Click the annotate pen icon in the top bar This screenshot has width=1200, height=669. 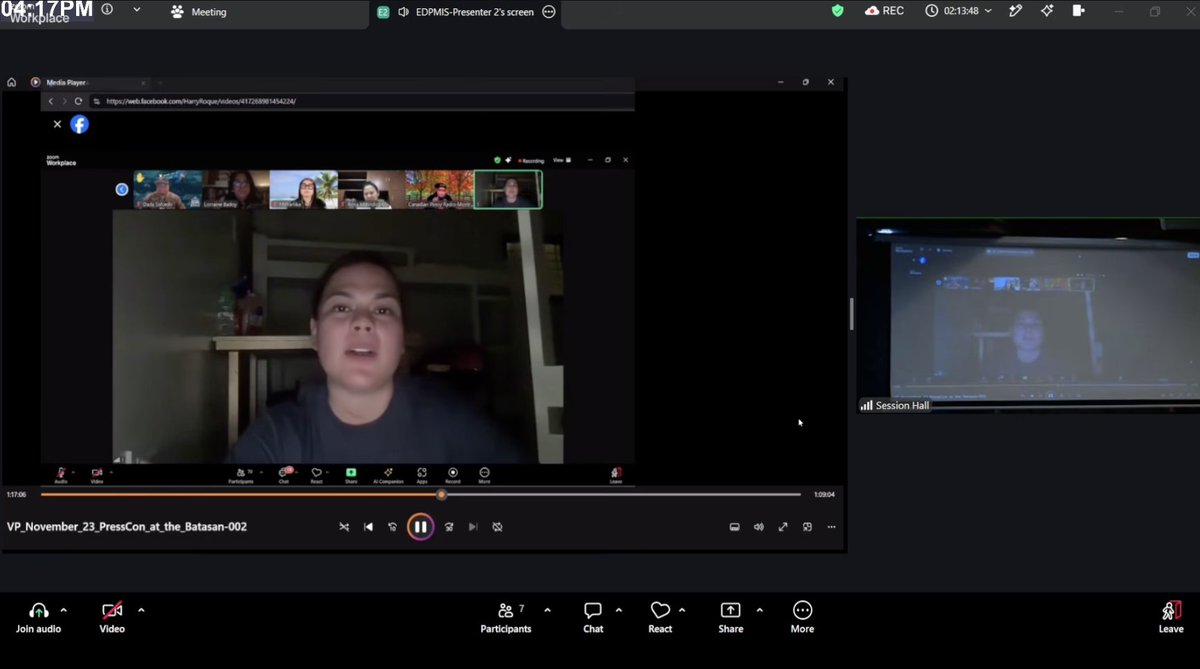coord(1016,11)
